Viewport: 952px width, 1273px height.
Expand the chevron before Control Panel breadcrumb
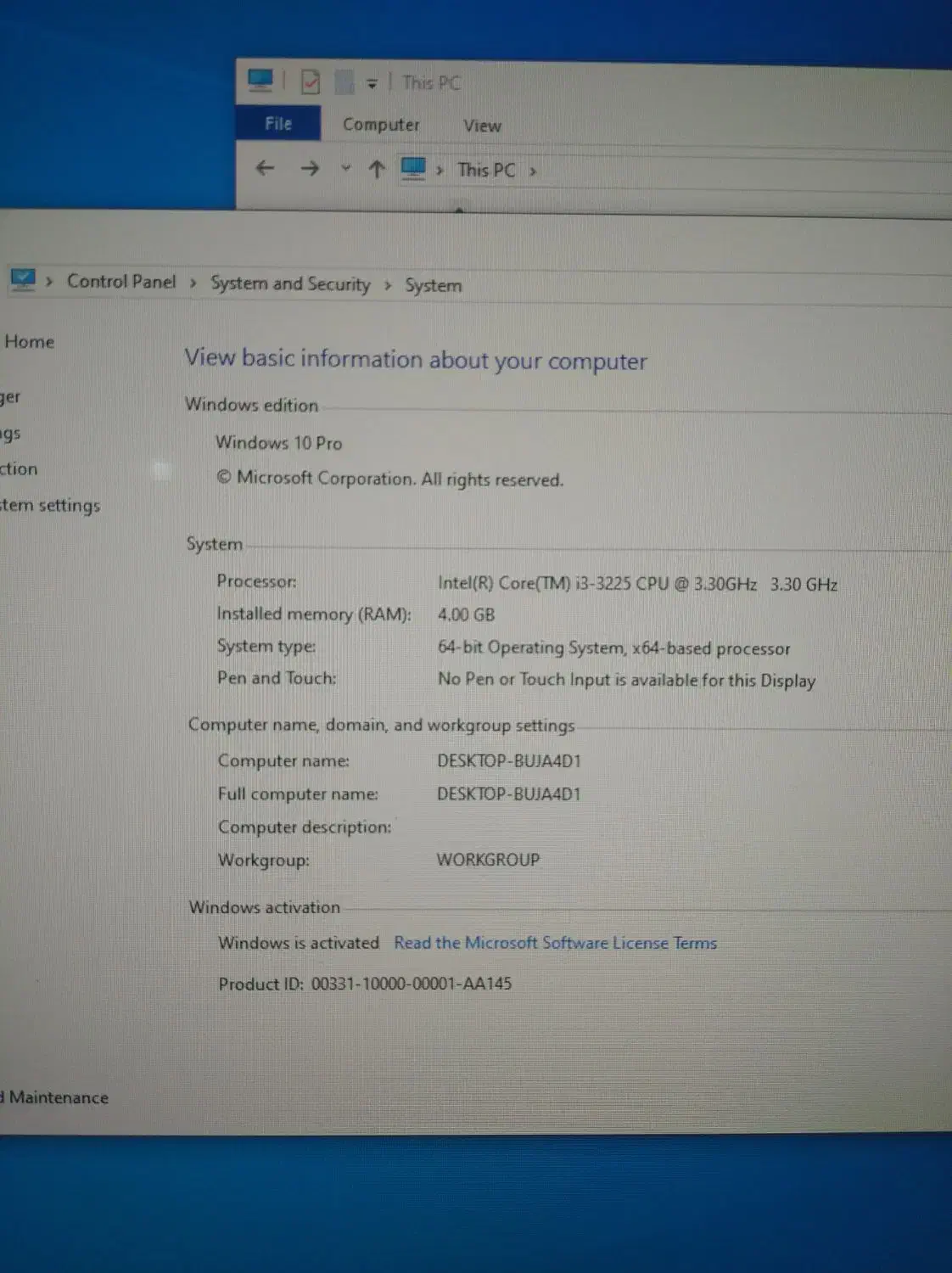pos(49,281)
